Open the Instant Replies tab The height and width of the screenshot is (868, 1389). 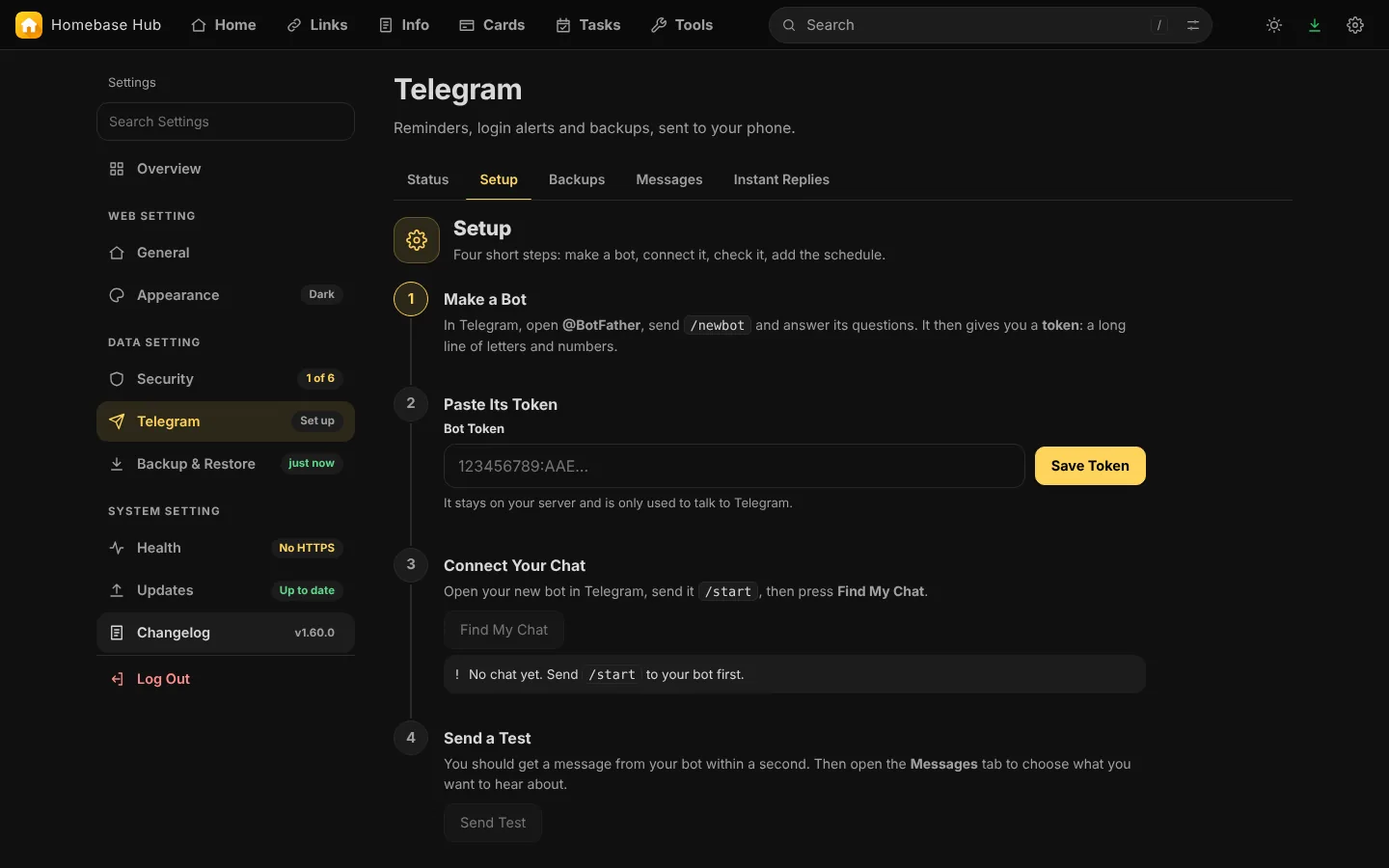tap(781, 179)
